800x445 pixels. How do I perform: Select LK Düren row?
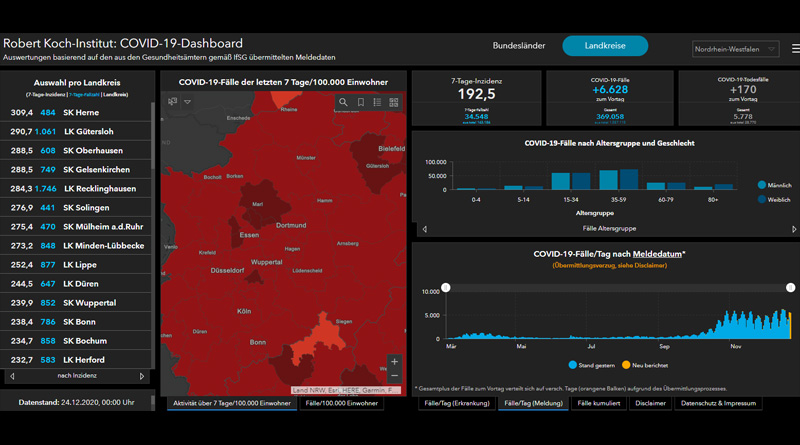click(x=76, y=284)
